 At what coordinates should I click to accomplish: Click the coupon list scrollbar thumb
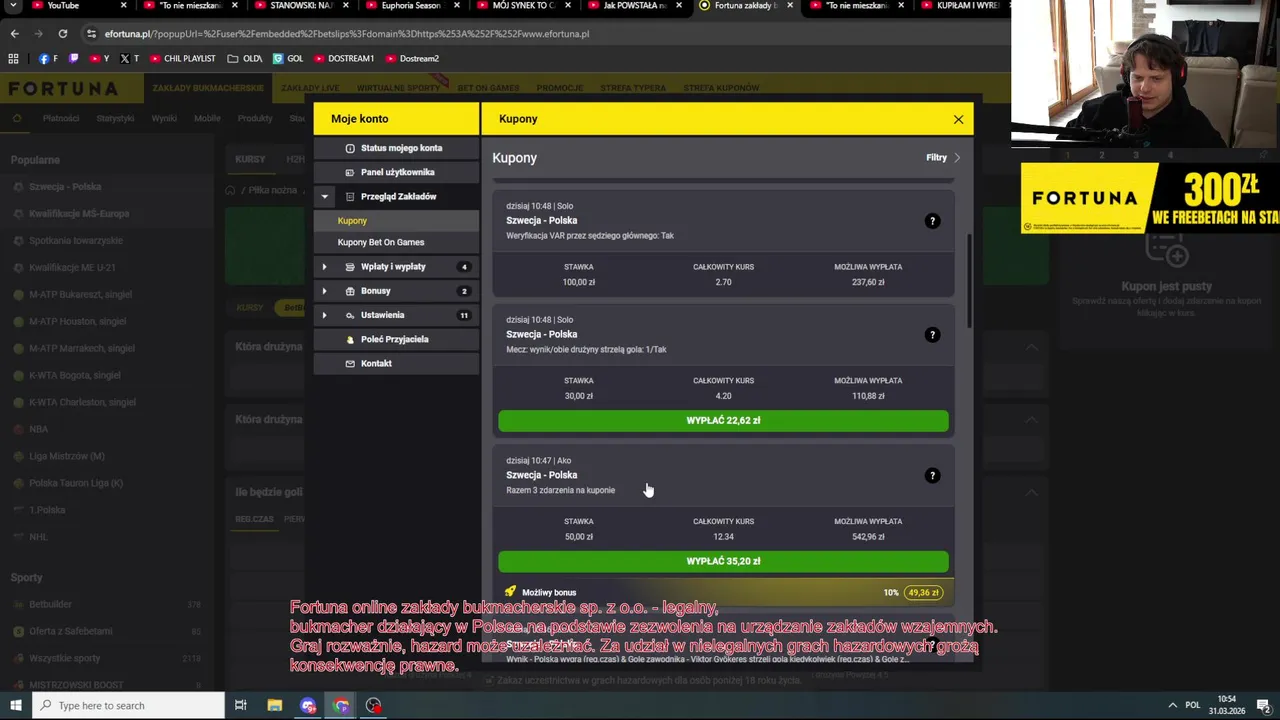tap(969, 282)
